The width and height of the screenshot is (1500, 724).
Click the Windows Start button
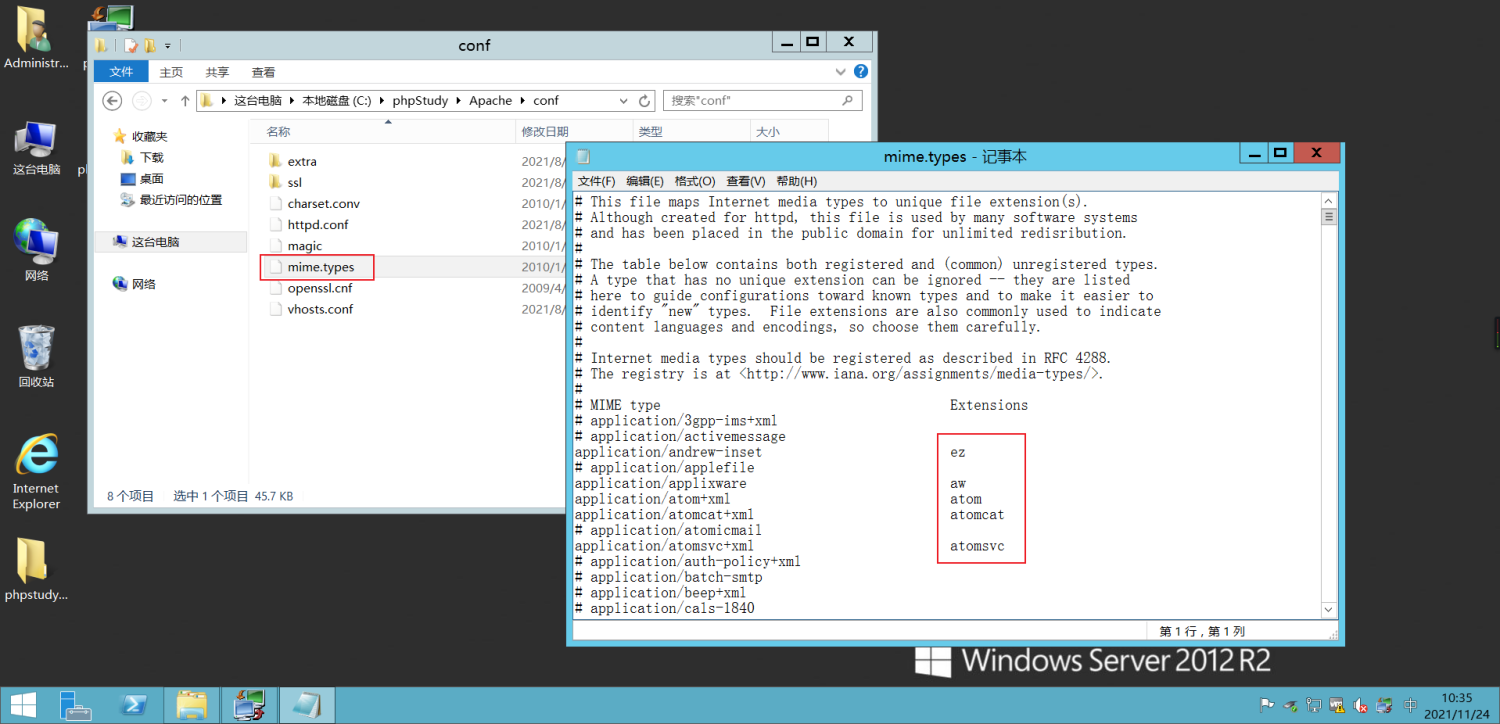coord(22,705)
